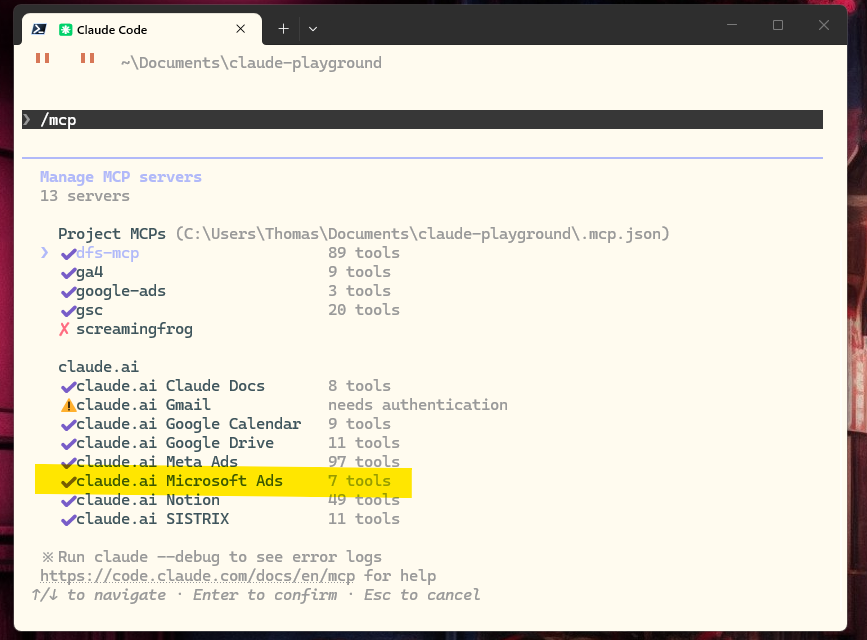Click the selection arrow next to dfs-mcp
This screenshot has height=640, width=867.
point(45,253)
